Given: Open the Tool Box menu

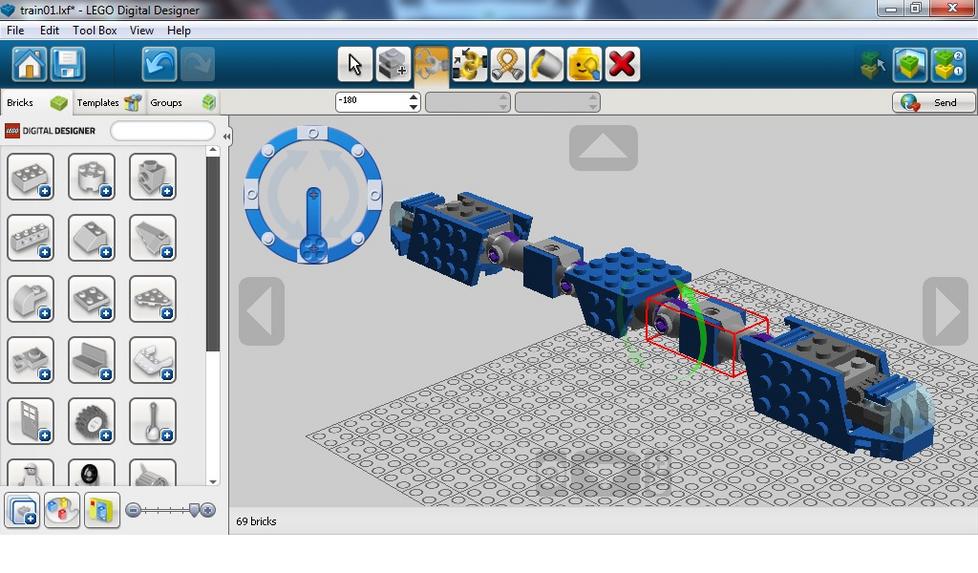Looking at the screenshot, I should pos(94,31).
